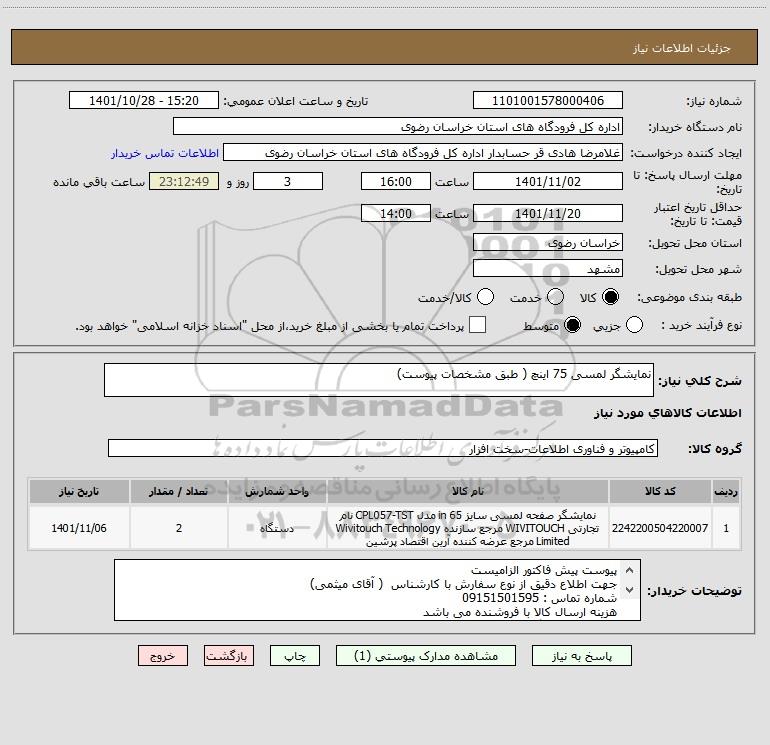This screenshot has width=770, height=745.
Task: Click the خروج exit button
Action: coord(163,656)
